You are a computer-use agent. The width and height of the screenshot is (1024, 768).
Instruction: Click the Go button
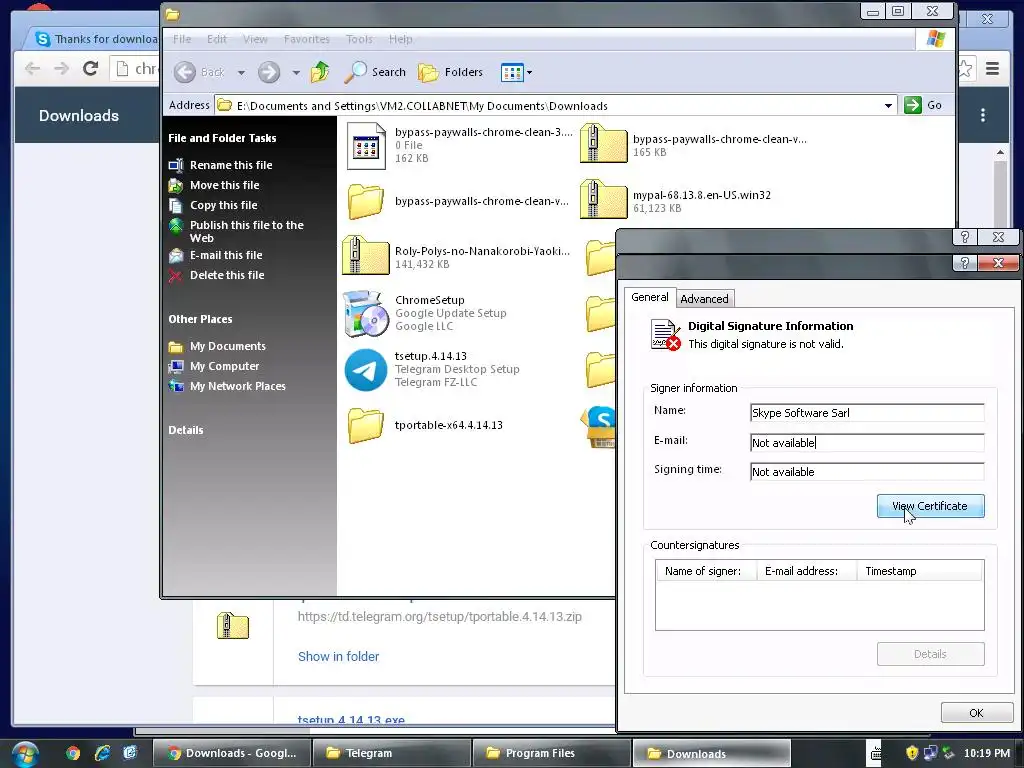[923, 105]
